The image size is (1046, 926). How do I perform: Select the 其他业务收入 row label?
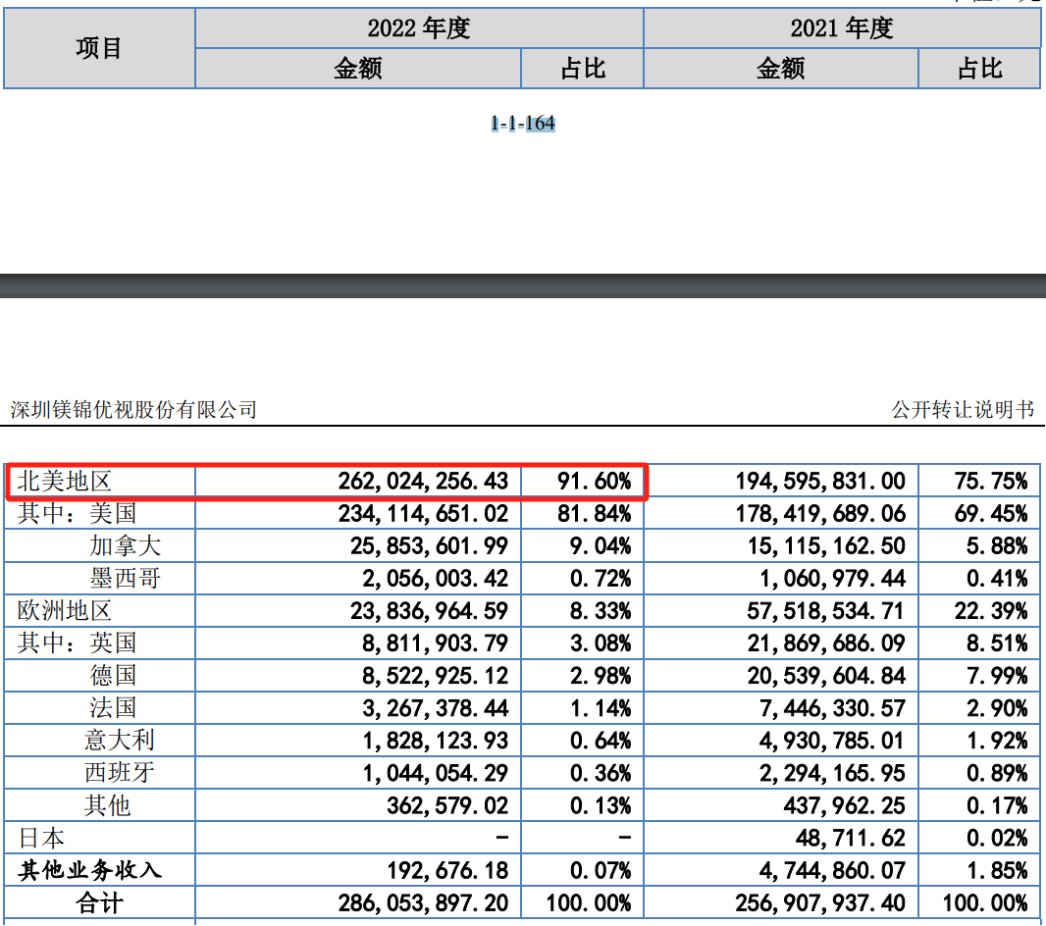tap(90, 870)
